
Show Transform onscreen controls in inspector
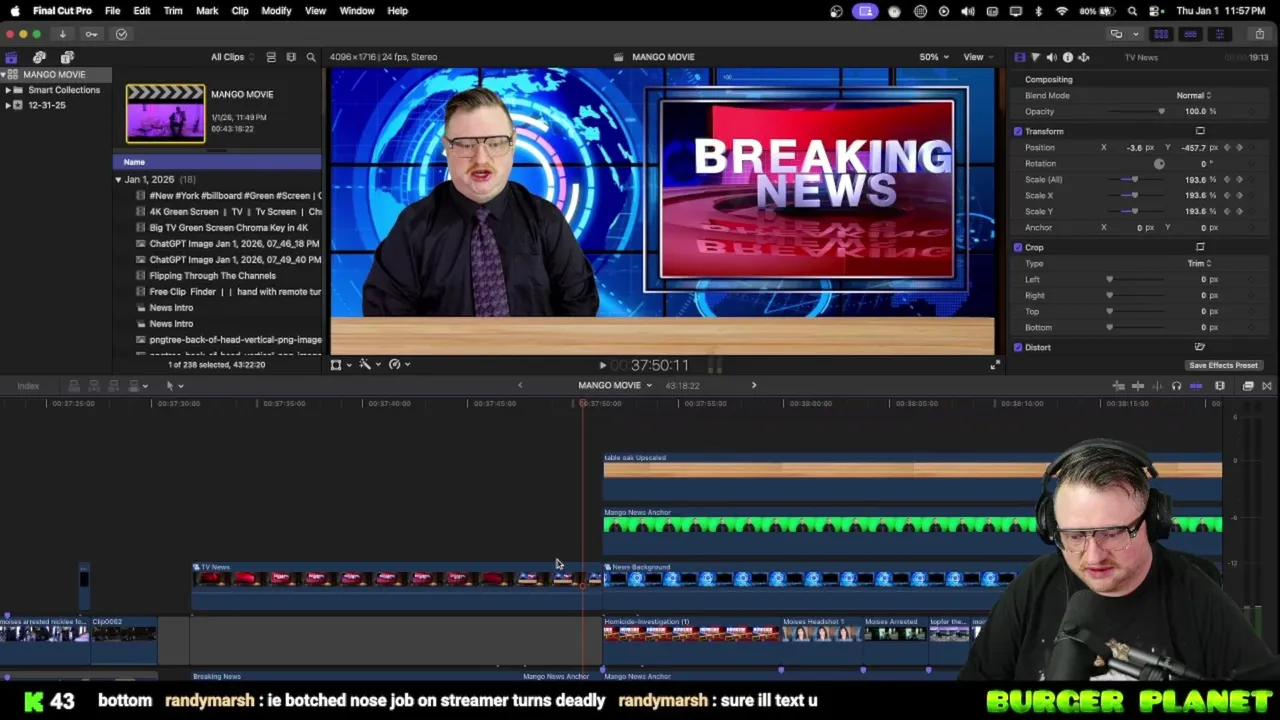point(1200,131)
